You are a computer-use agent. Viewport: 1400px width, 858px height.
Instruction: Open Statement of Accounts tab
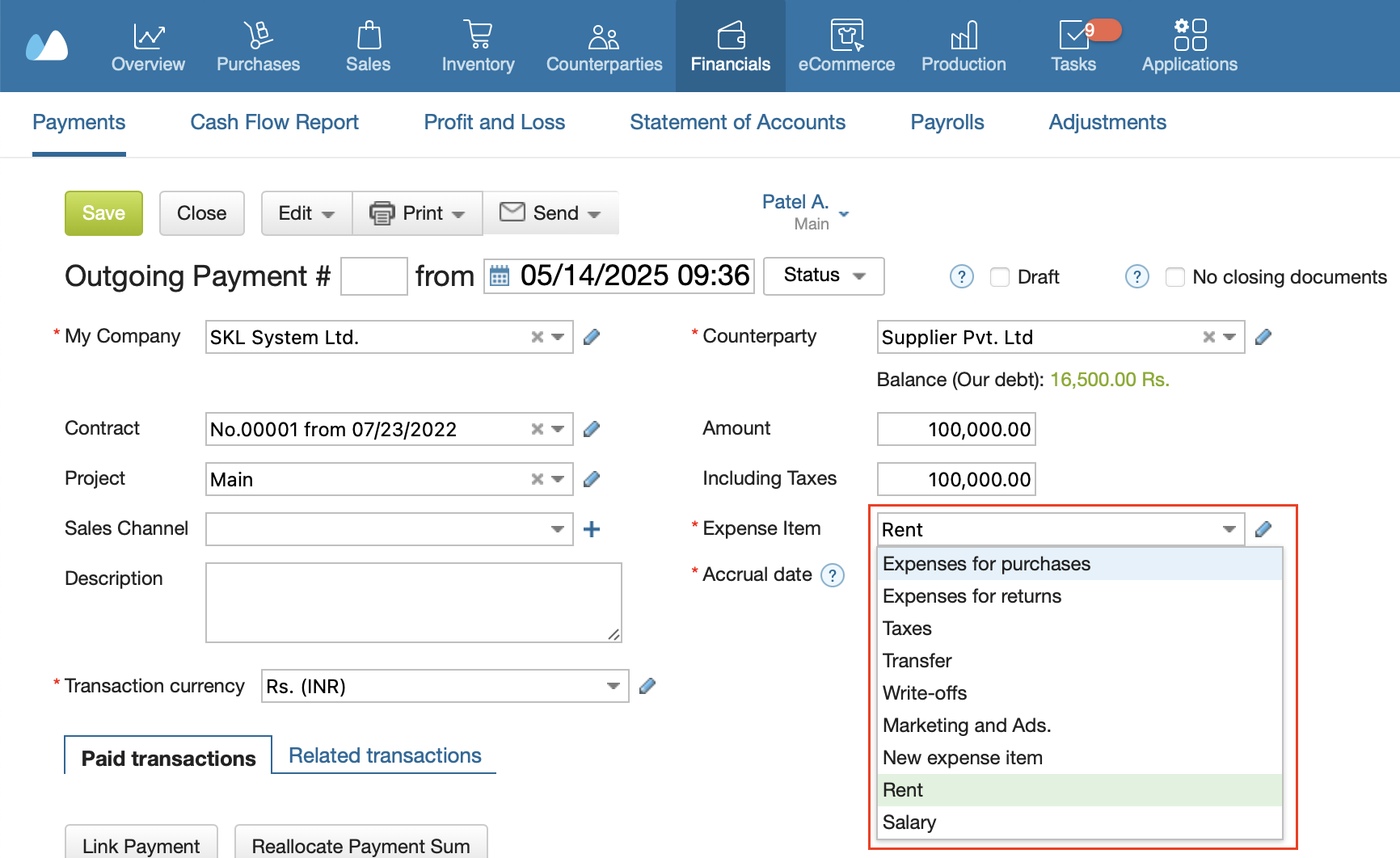(737, 123)
